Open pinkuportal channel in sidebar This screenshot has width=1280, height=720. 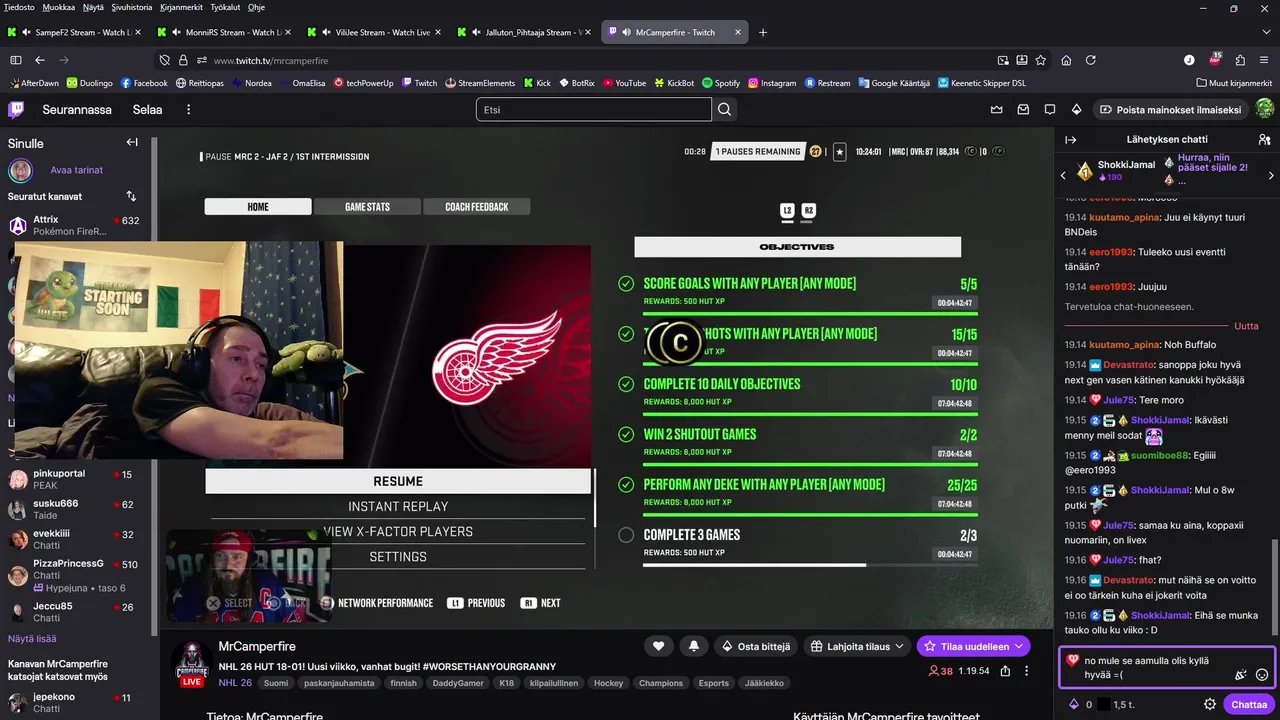[75, 479]
